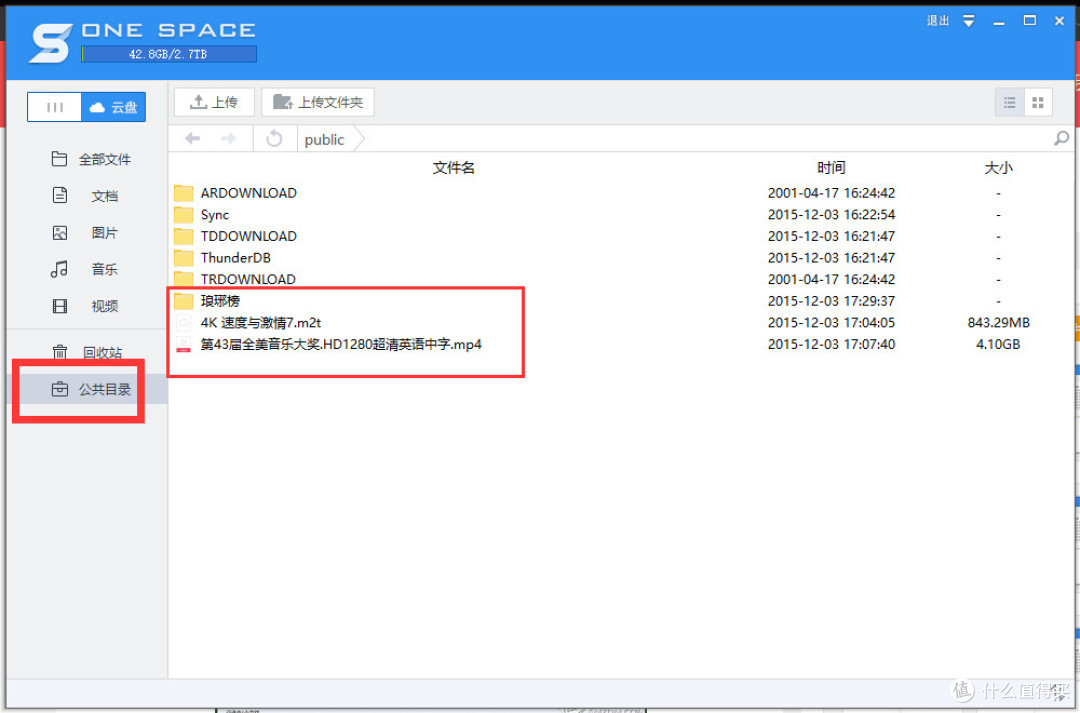Click the timestamp 2015-12-03 17:29:37
1080x713 pixels.
[831, 301]
